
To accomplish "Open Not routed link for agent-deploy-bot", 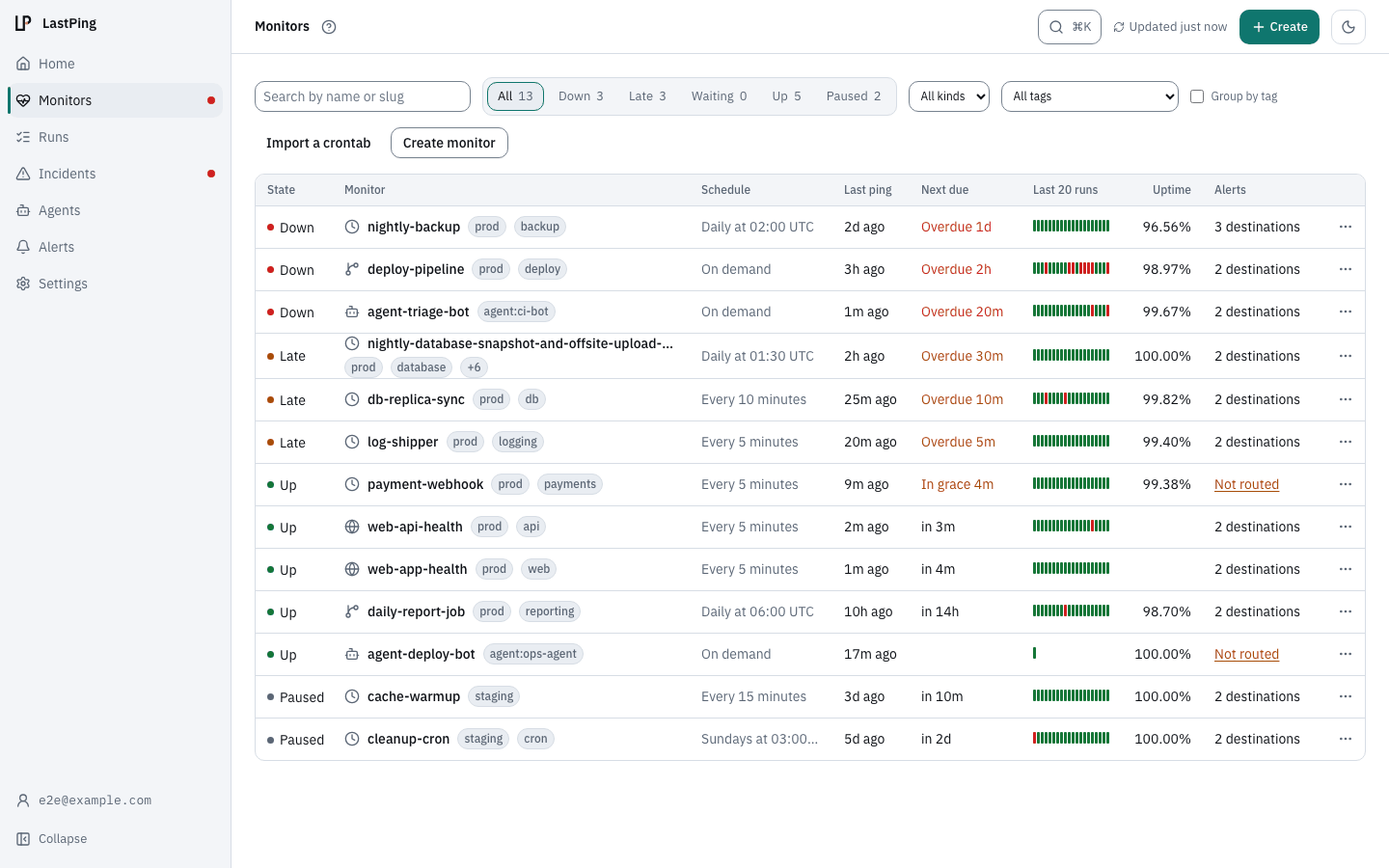I will [1246, 654].
